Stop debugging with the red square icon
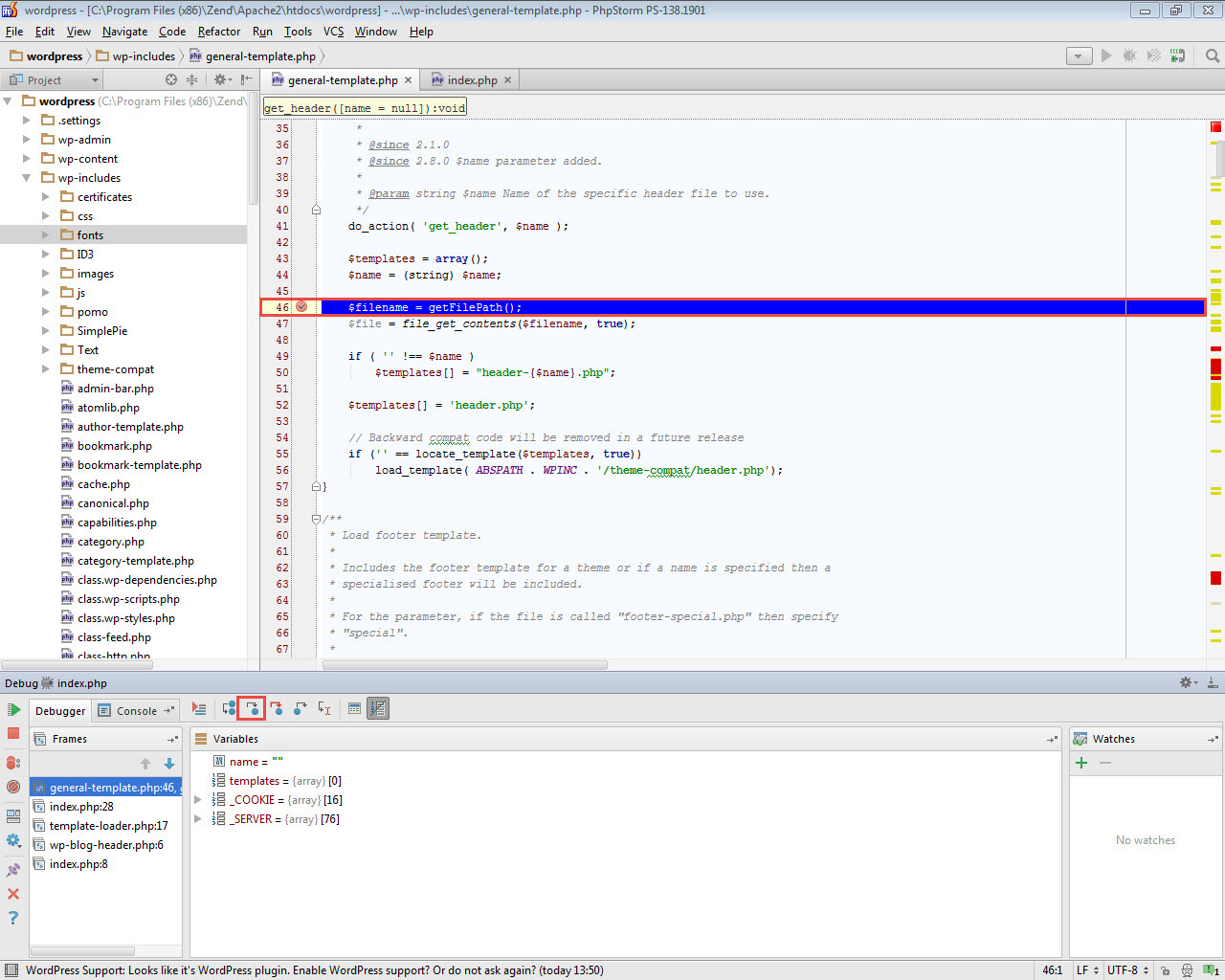Viewport: 1225px width, 980px height. (x=13, y=734)
